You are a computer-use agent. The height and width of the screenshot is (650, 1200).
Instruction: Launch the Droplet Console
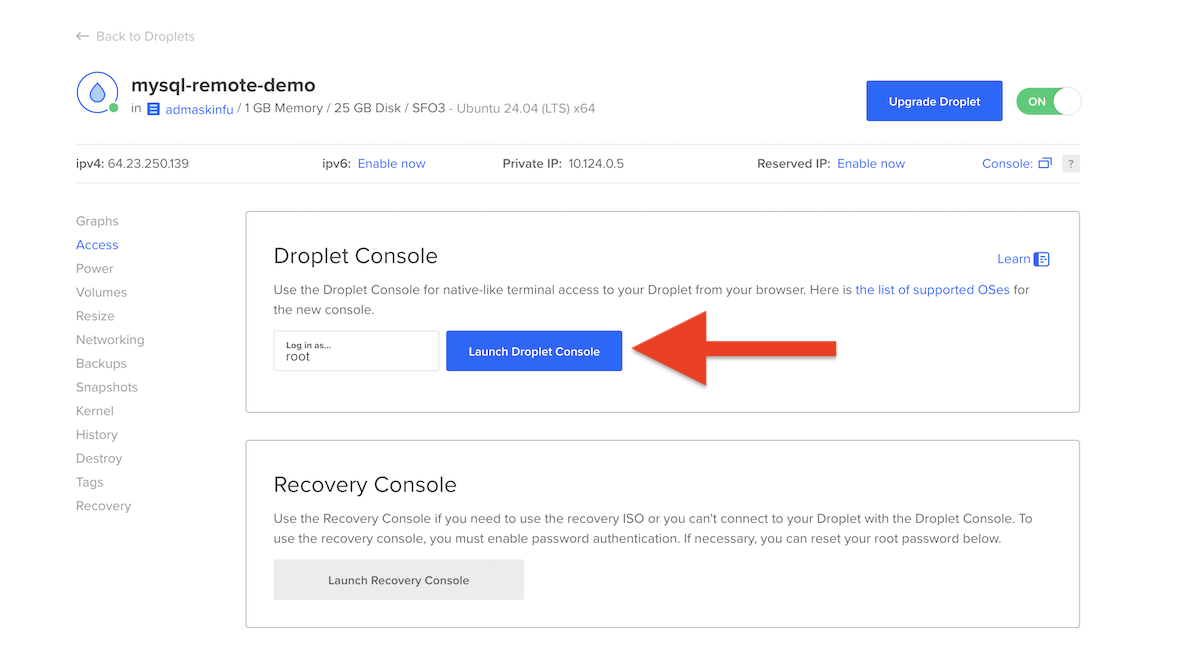click(x=534, y=351)
